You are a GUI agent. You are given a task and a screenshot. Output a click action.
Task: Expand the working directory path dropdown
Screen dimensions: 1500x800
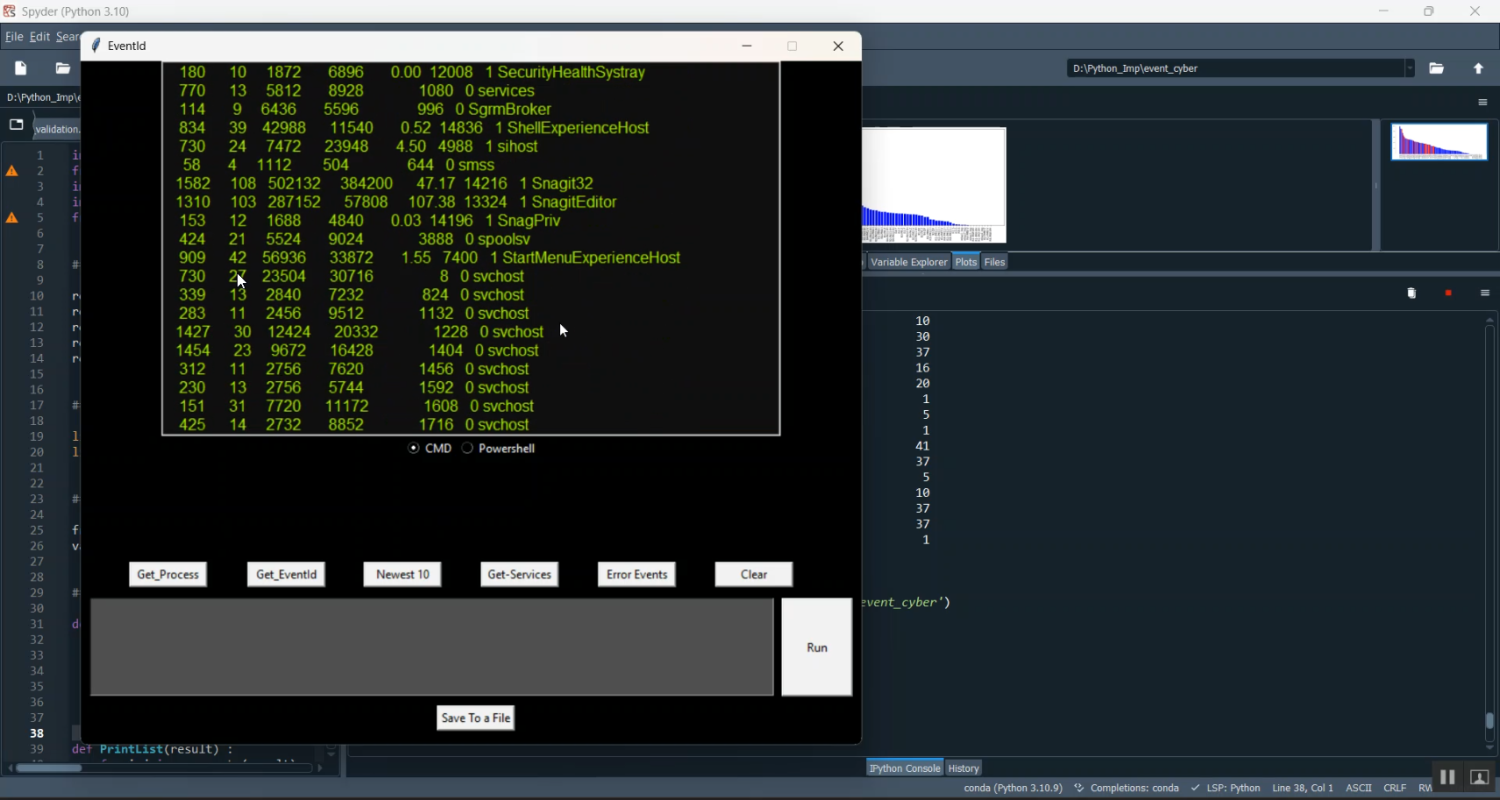tap(1410, 69)
